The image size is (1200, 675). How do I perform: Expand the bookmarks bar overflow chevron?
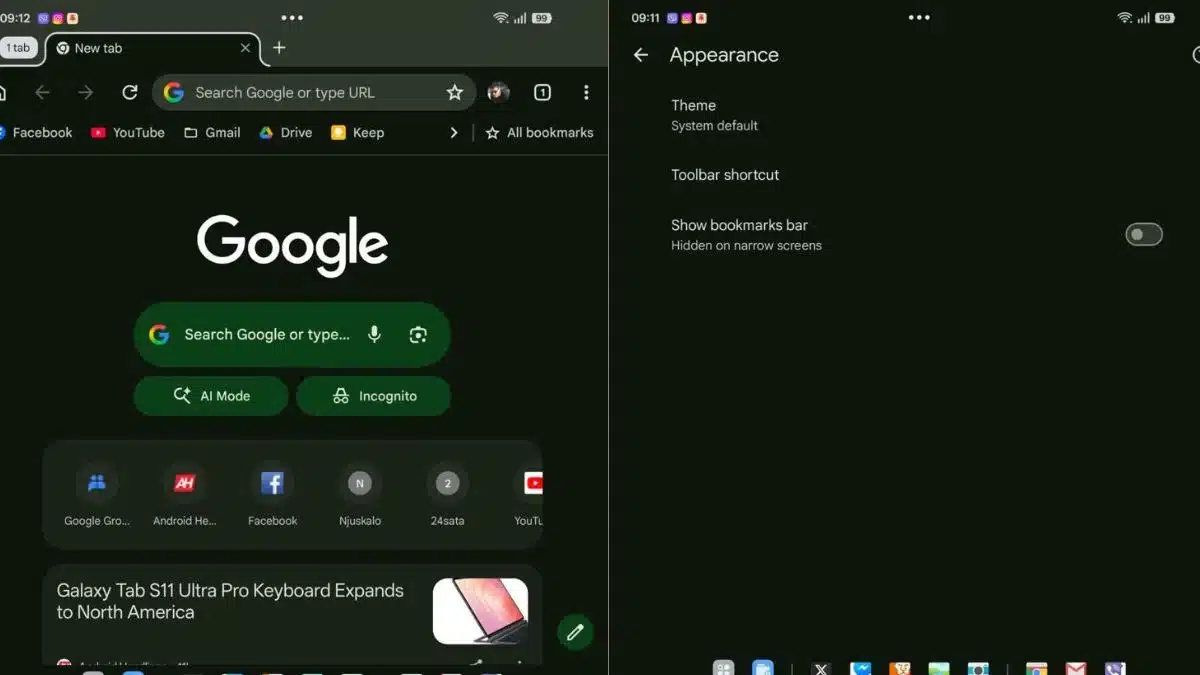click(454, 132)
